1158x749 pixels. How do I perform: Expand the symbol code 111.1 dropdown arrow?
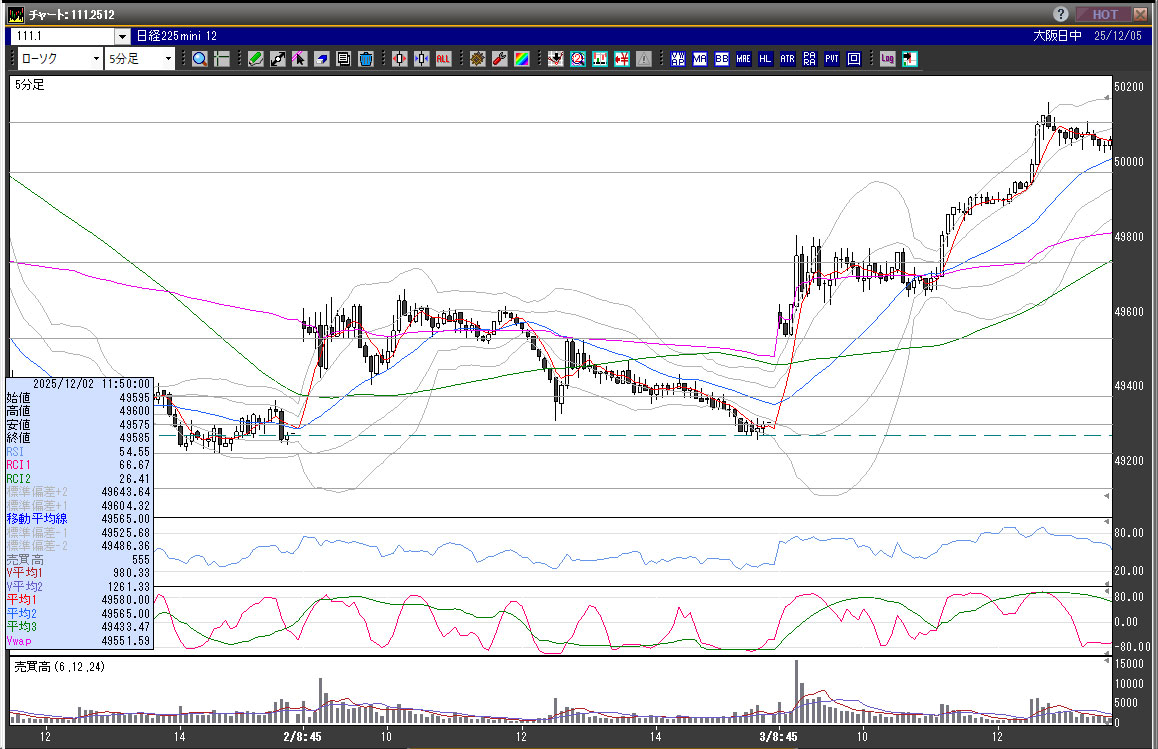coord(122,36)
